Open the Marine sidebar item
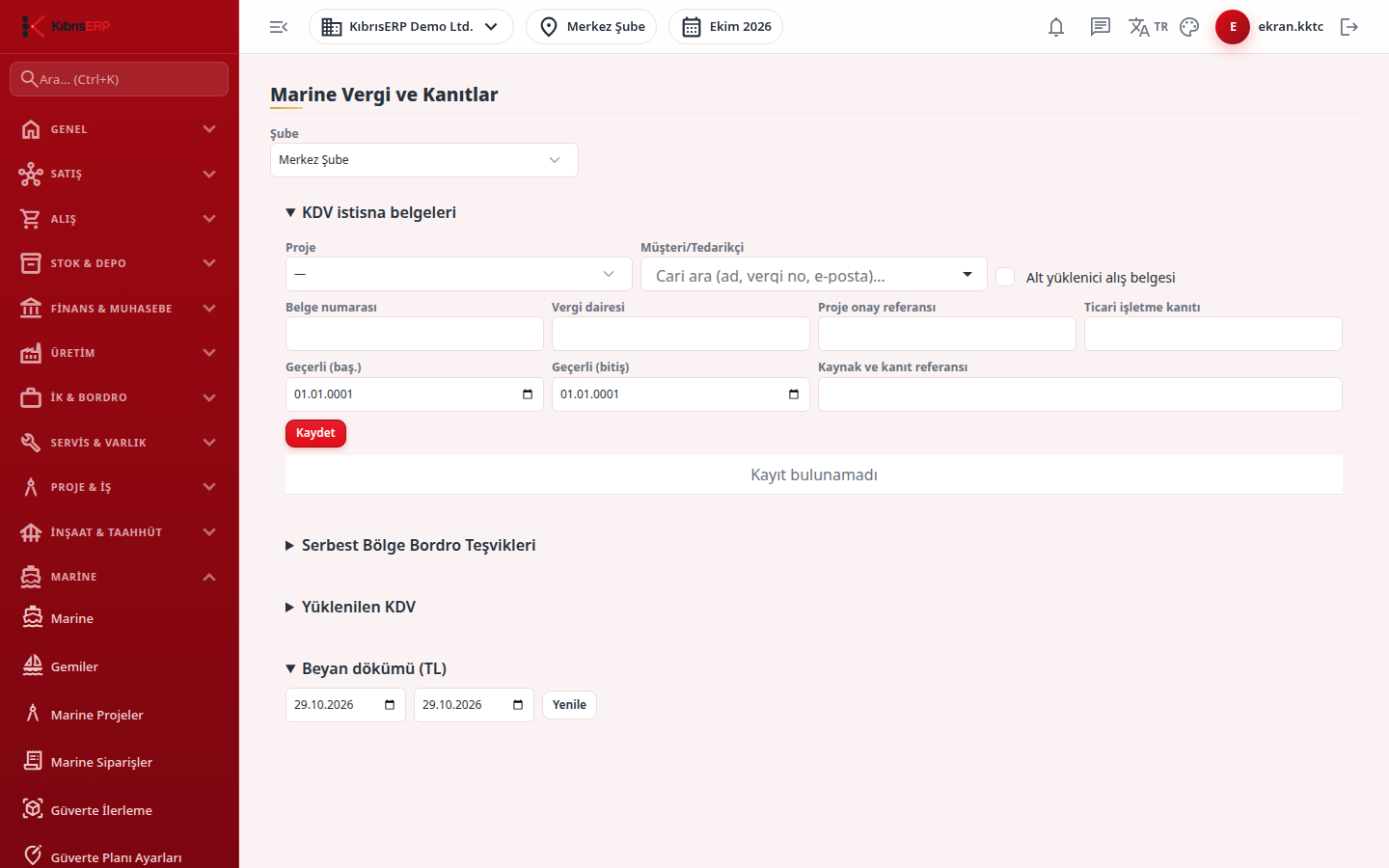 click(x=120, y=618)
